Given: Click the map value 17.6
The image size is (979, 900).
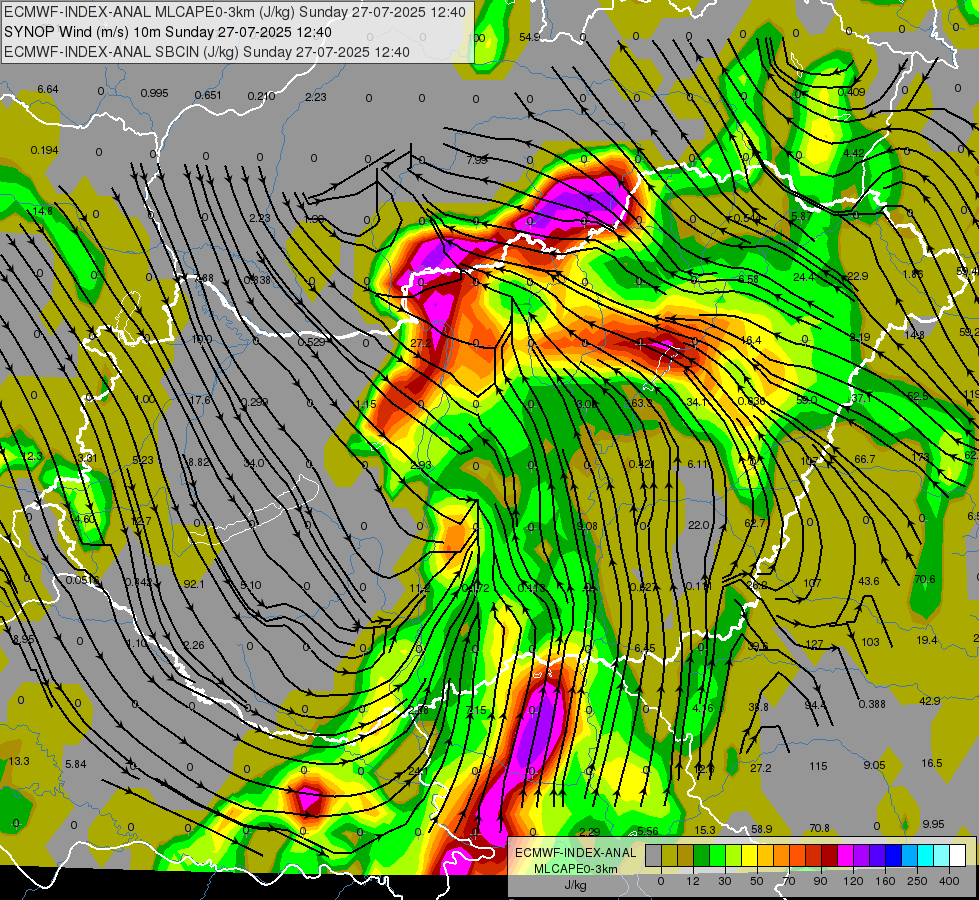Looking at the screenshot, I should coord(200,400).
